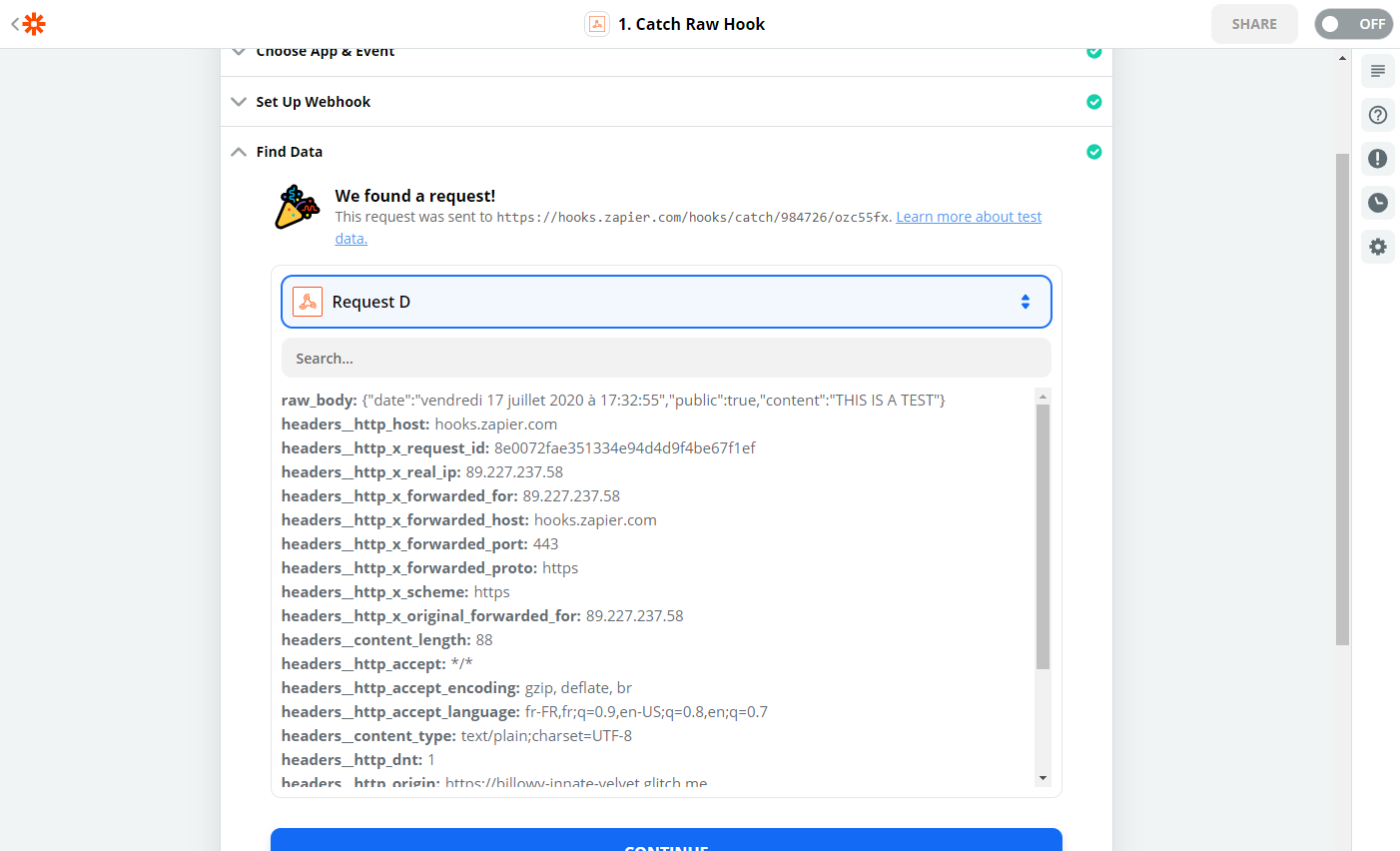1400x851 pixels.
Task: Click the green checkmark on Find Data
Action: coord(1094,151)
